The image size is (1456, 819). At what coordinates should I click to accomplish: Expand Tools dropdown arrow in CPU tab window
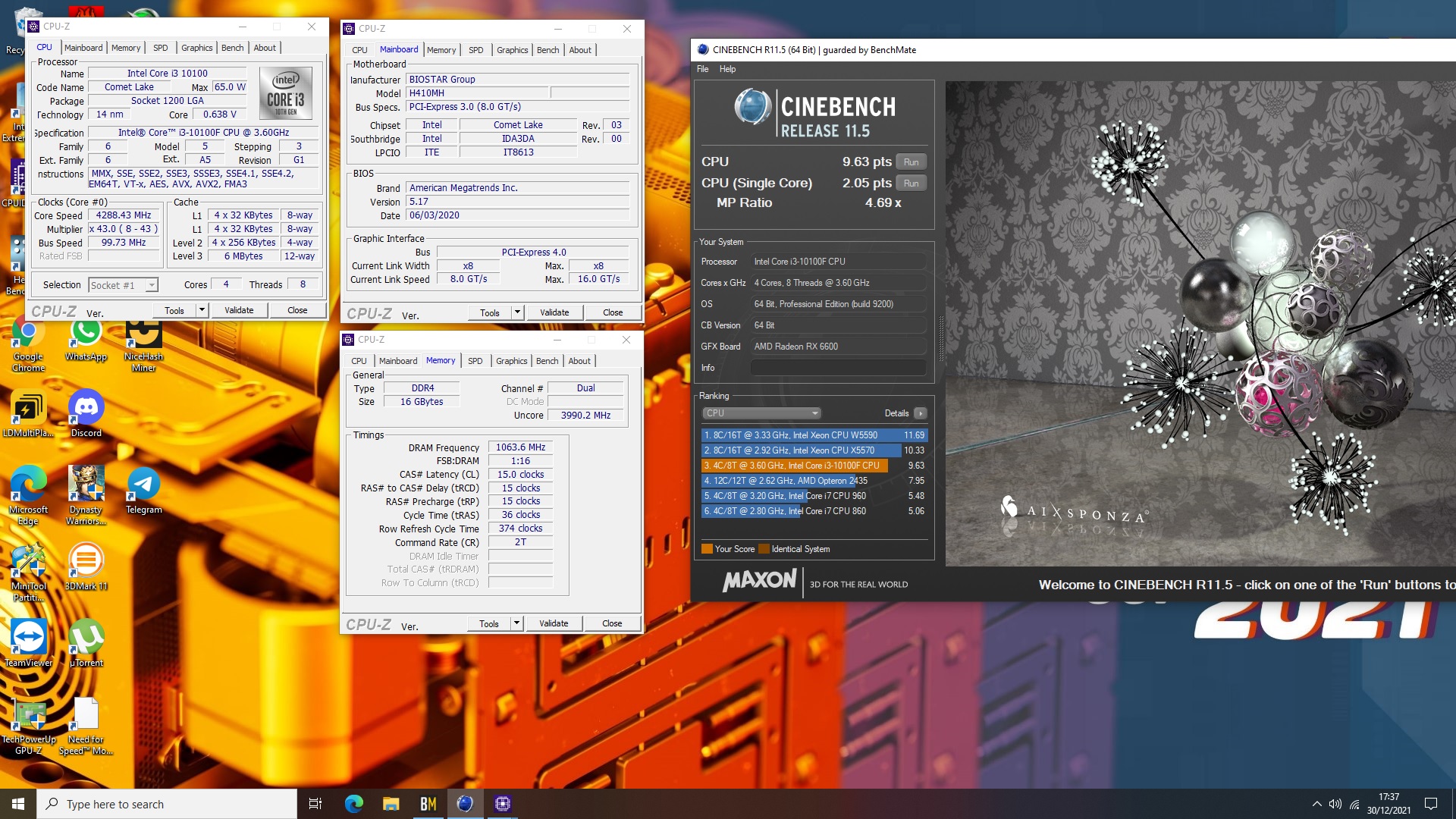click(x=202, y=310)
